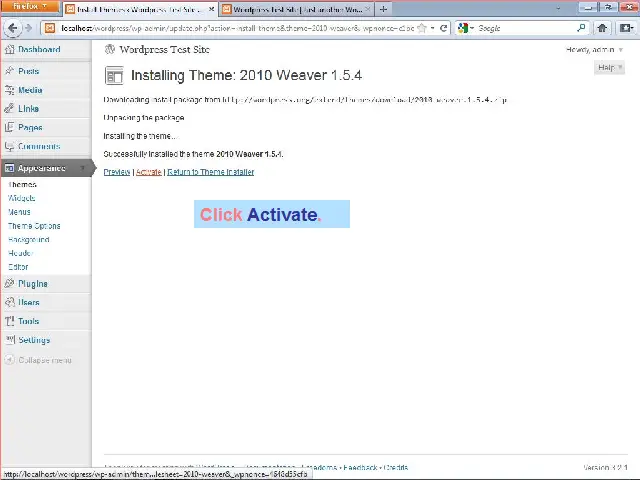Click the Collapse menu arrow icon
Image resolution: width=640 pixels, height=480 pixels.
(x=9, y=360)
